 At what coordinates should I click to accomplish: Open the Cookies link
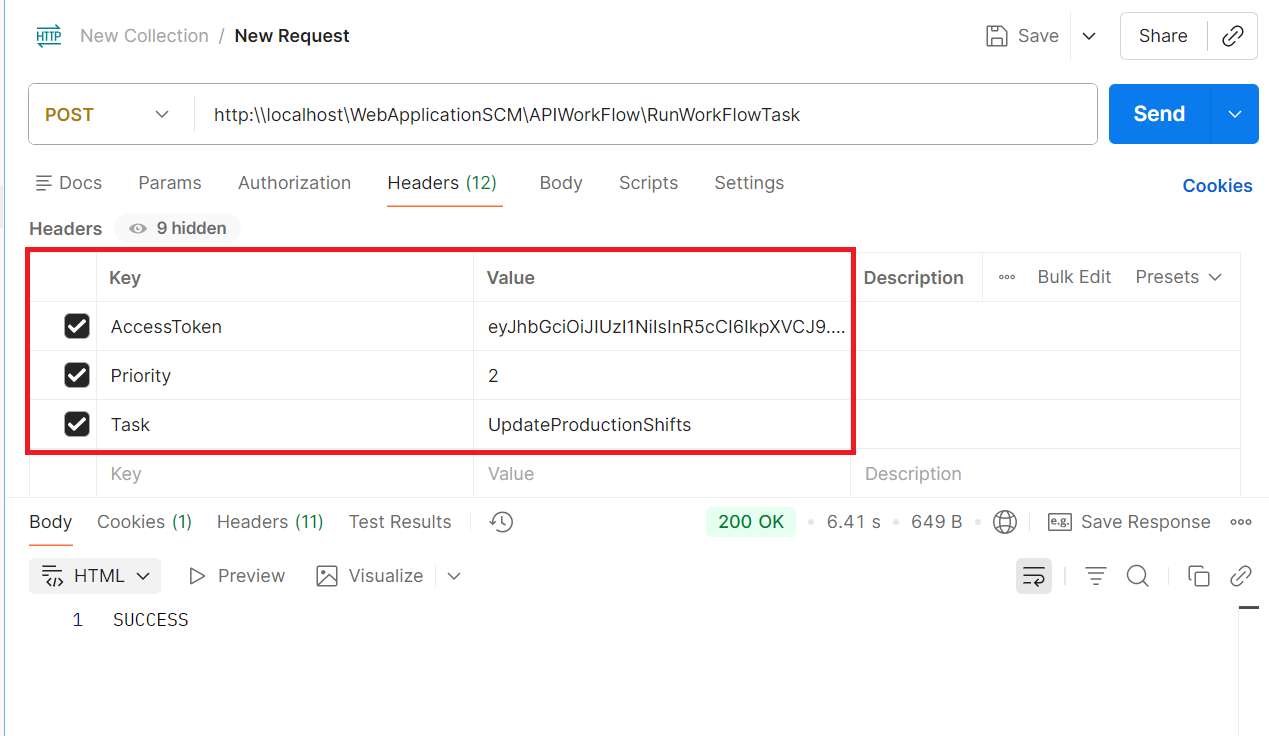click(1217, 186)
